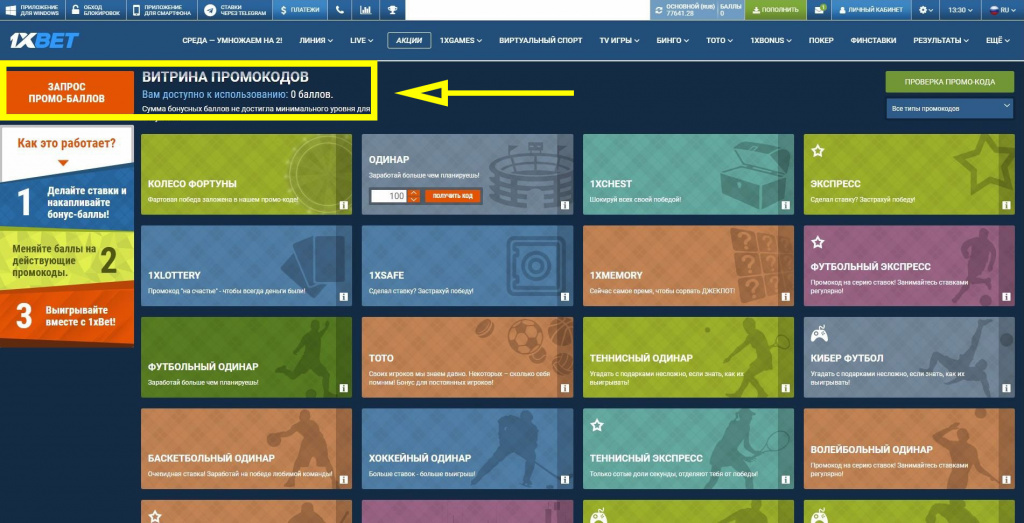The height and width of the screenshot is (523, 1024).
Task: Open bets via Telegram link
Action: [x=235, y=10]
